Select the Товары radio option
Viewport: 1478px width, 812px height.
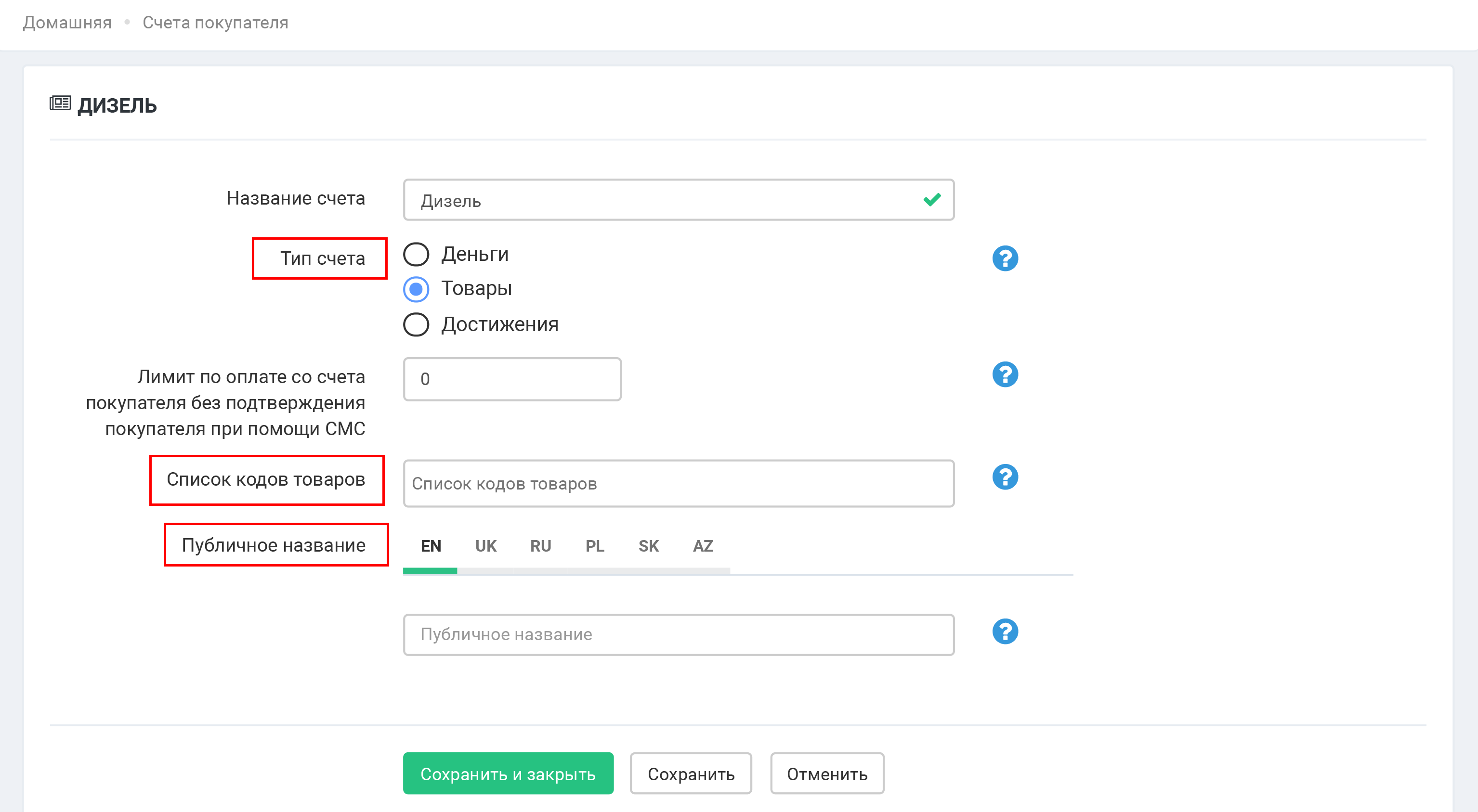click(417, 289)
